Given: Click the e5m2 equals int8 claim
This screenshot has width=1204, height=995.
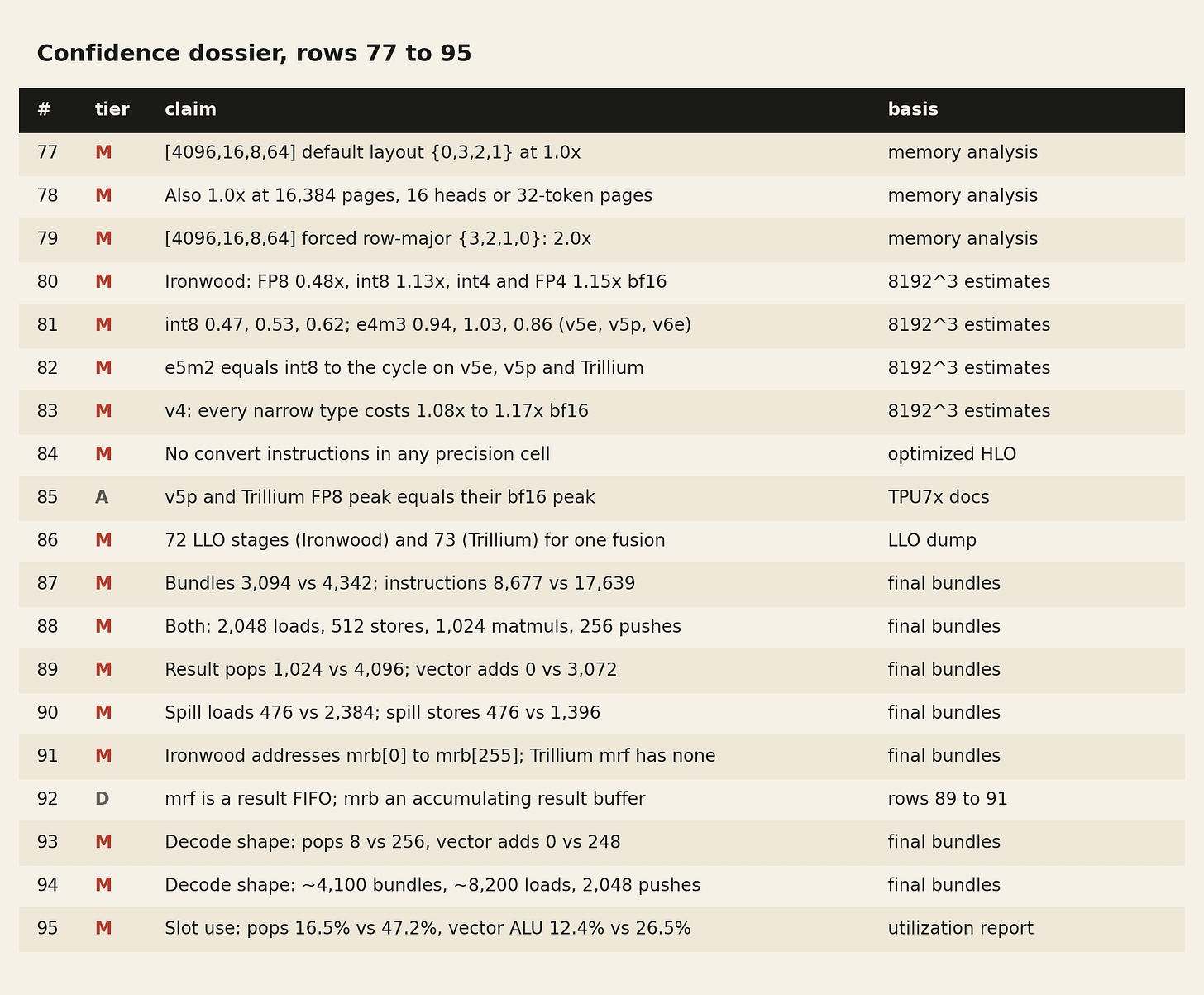Looking at the screenshot, I should [x=404, y=368].
